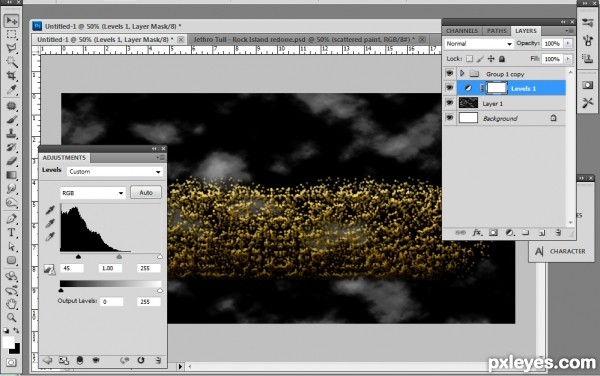The image size is (600, 376).
Task: Click the midtone gray input slider
Action: pos(119,257)
